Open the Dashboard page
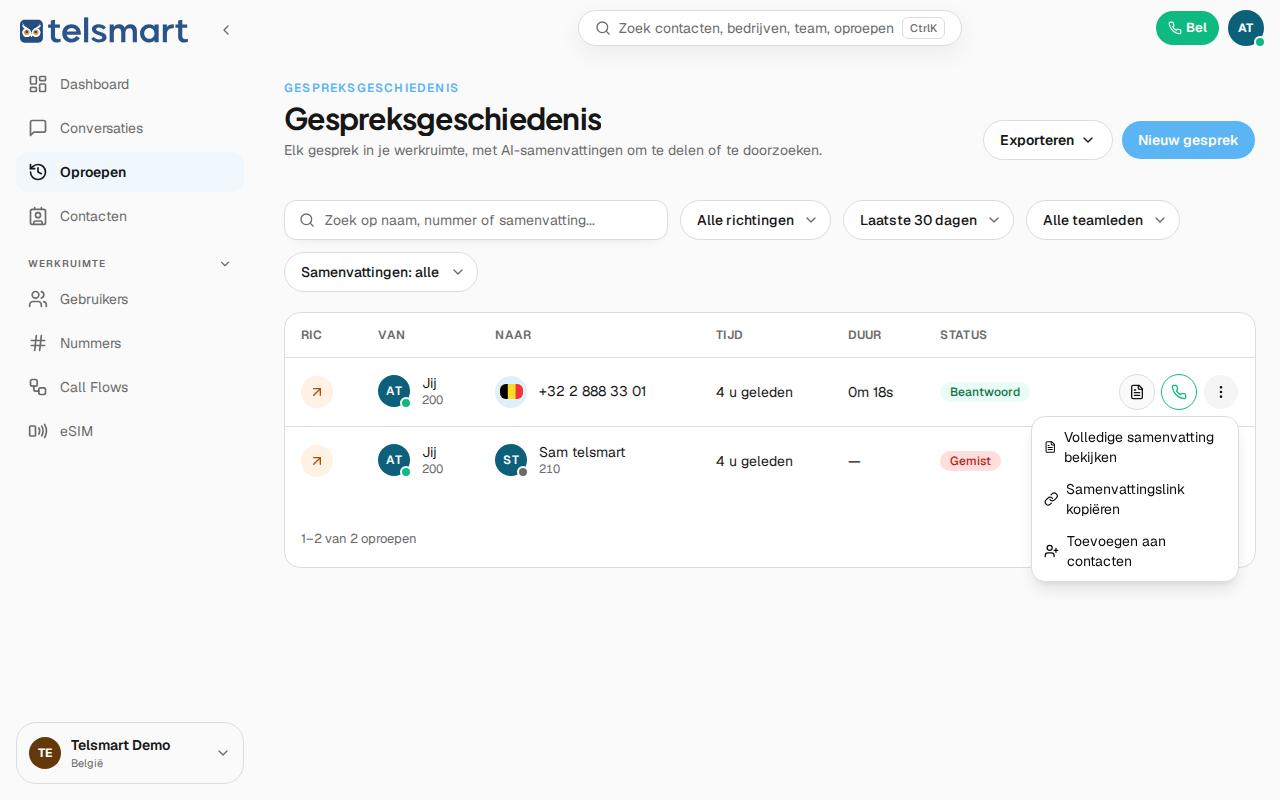The image size is (1280, 800). [x=130, y=84]
